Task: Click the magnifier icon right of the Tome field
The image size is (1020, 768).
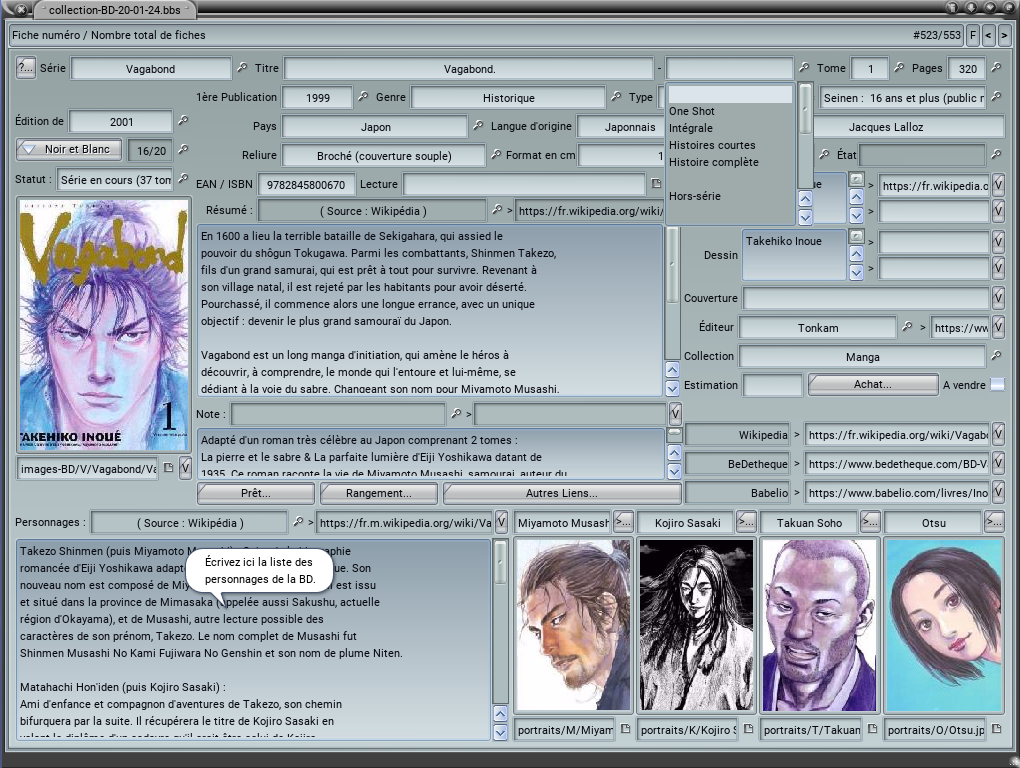Action: tap(899, 68)
